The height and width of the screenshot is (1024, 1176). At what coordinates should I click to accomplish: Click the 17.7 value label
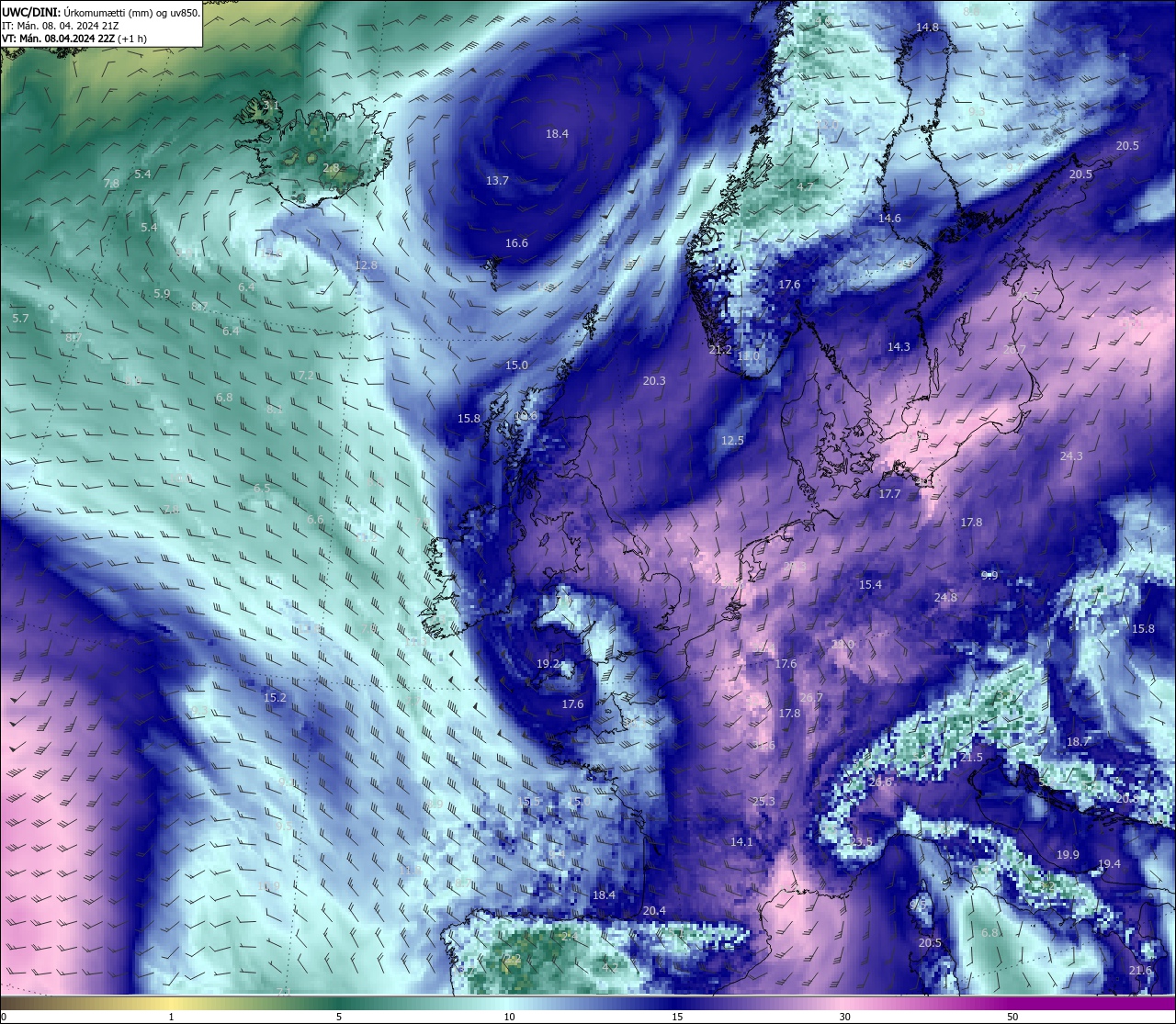point(889,494)
